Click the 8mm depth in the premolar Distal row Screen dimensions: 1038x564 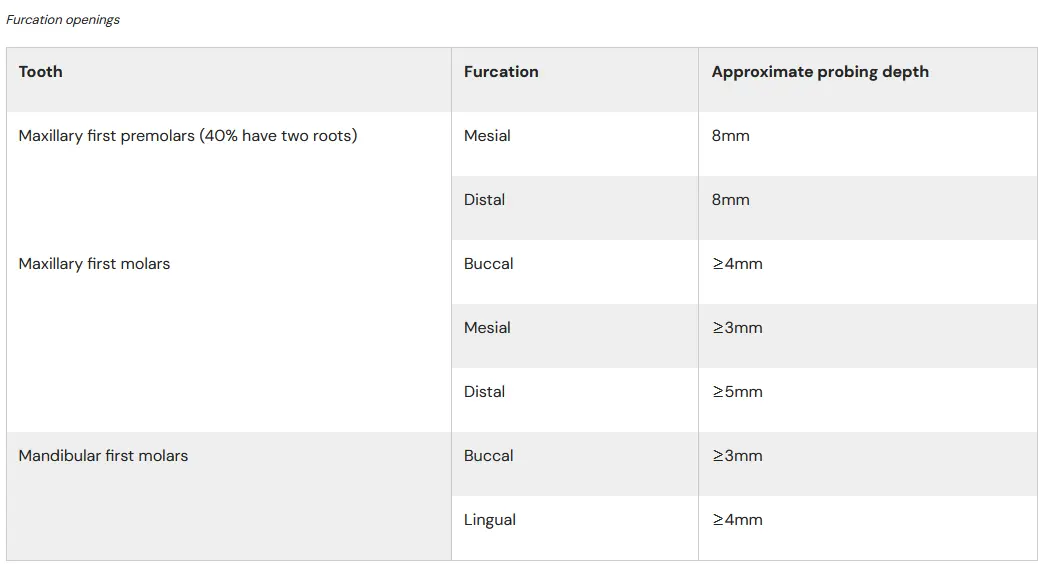pos(868,208)
